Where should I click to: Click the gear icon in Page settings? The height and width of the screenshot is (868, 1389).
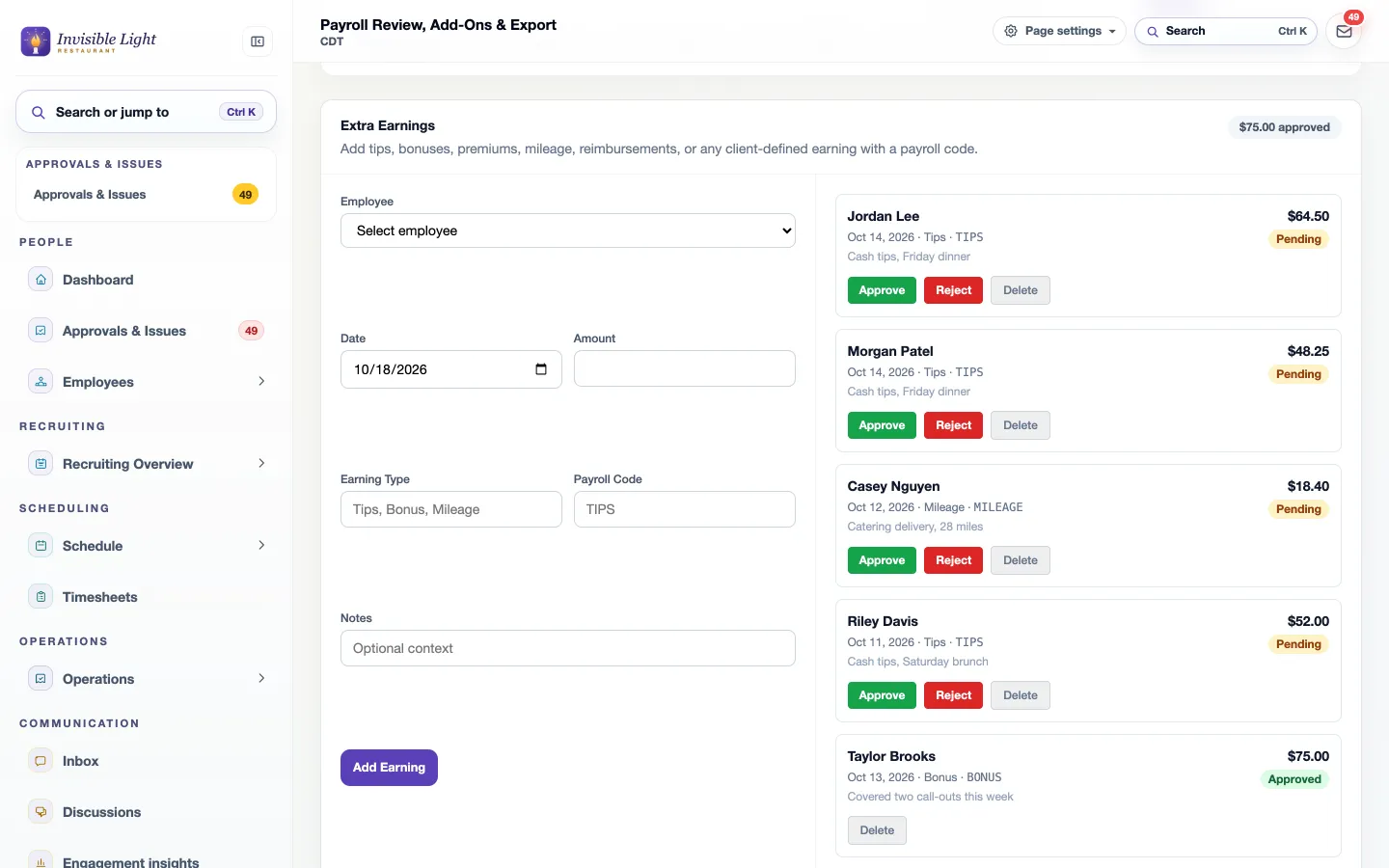pyautogui.click(x=1011, y=31)
